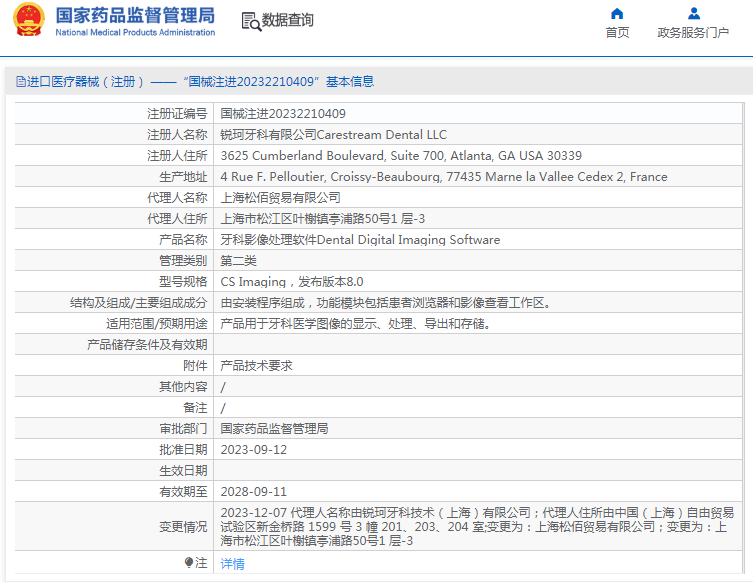Viewport: 753px width, 582px height.
Task: Click the 备注 label
Action: point(195,408)
